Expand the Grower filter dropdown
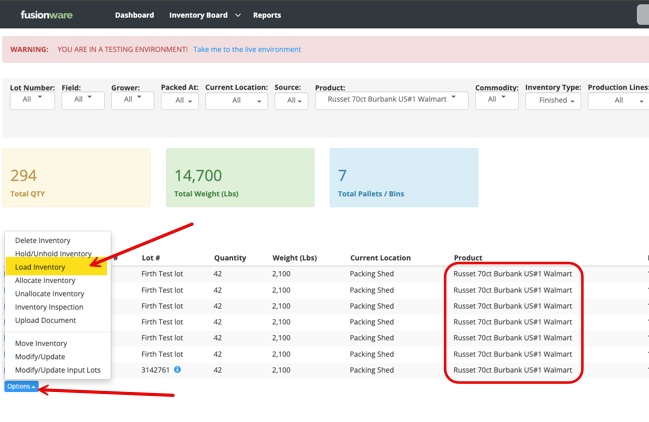This screenshot has width=649, height=422. tap(132, 100)
